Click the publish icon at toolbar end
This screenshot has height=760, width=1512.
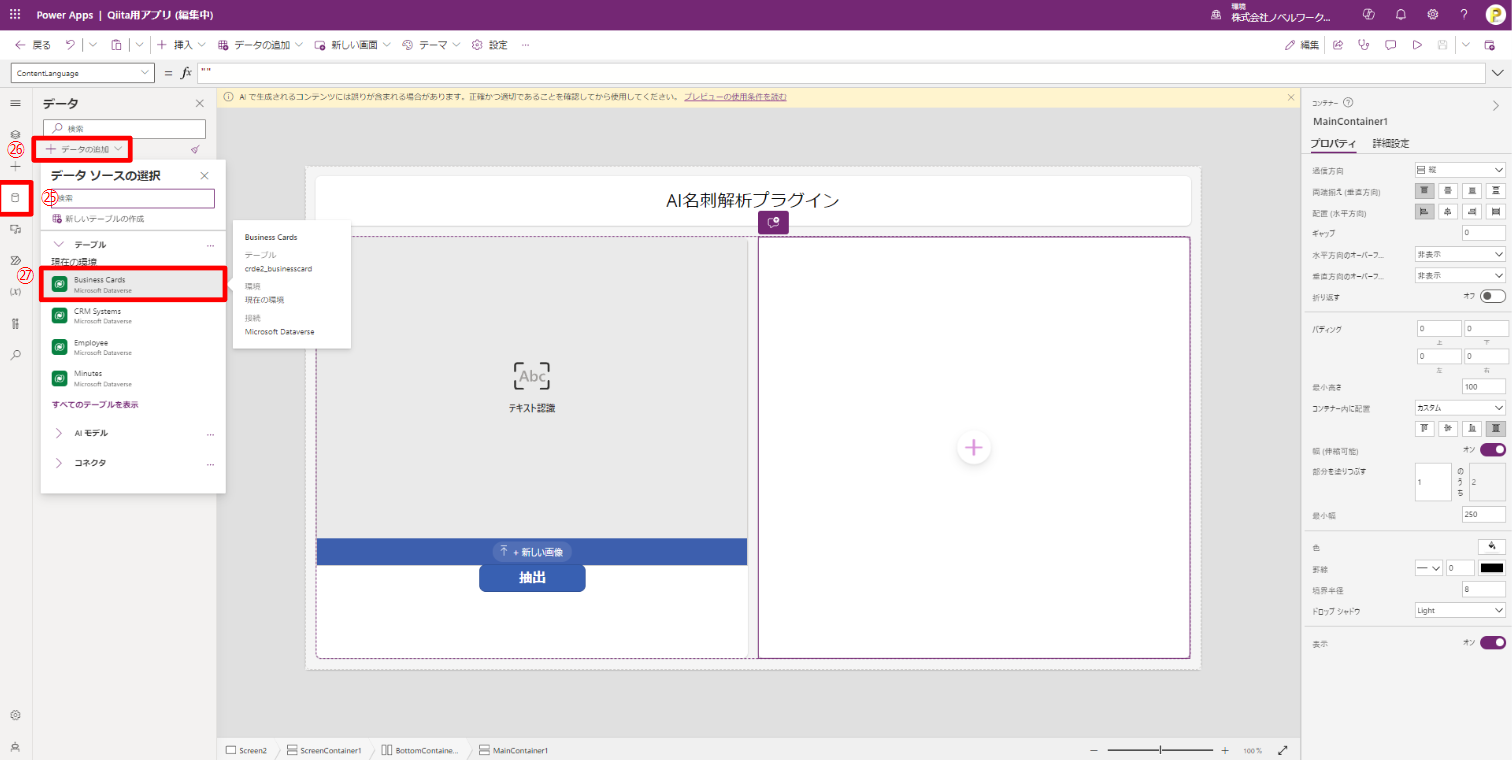tap(1490, 45)
